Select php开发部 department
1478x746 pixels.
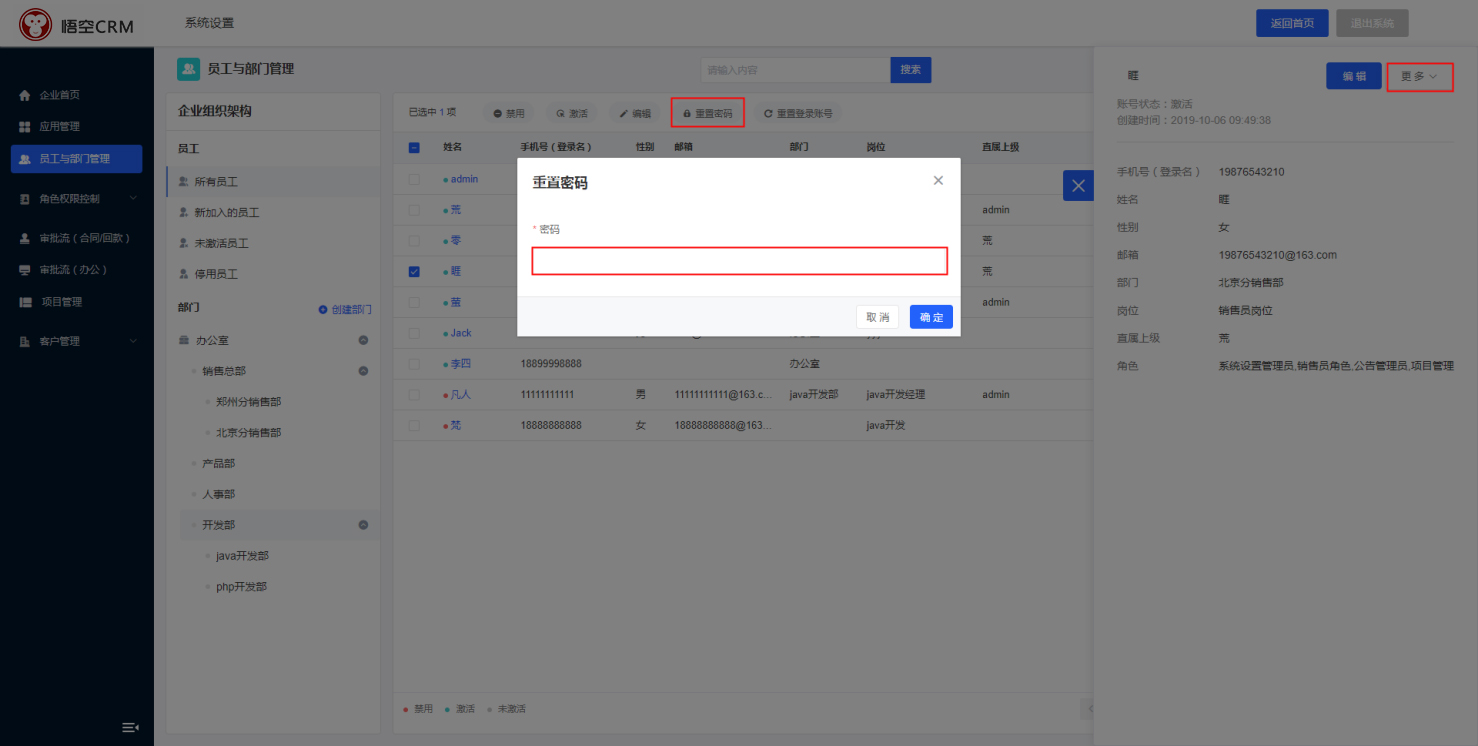pyautogui.click(x=241, y=587)
